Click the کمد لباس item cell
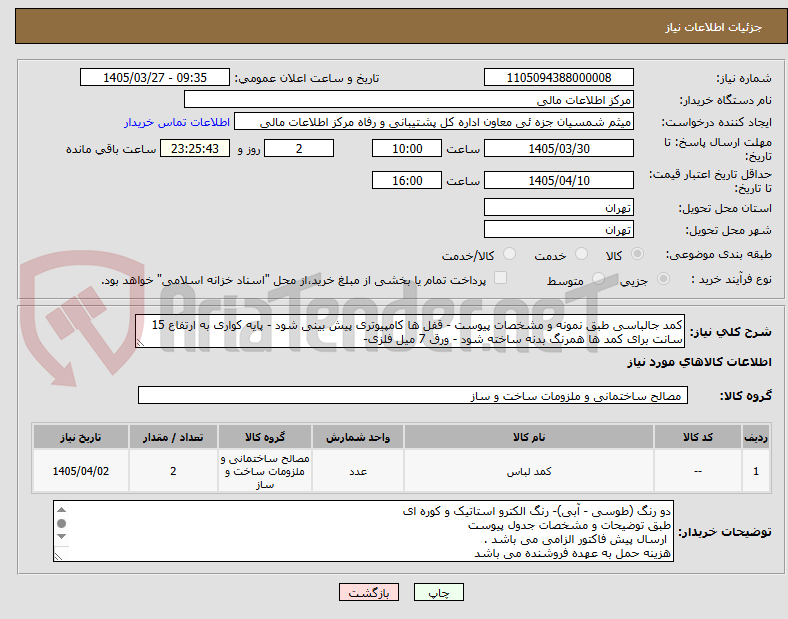The width and height of the screenshot is (788, 619). (529, 471)
